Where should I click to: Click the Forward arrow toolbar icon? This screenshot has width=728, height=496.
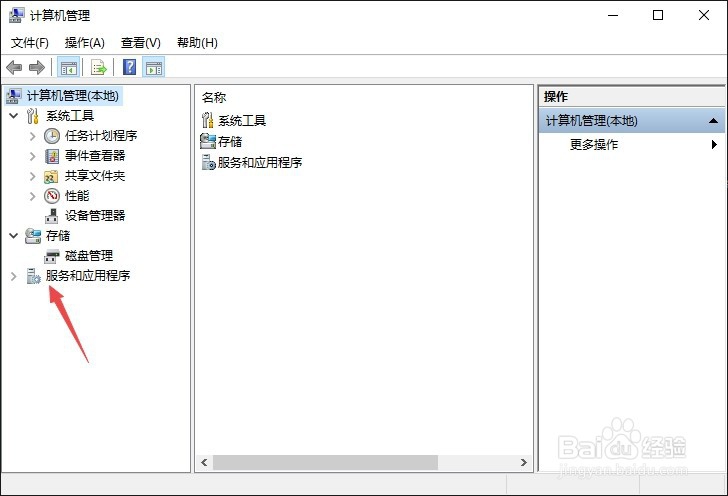37,68
